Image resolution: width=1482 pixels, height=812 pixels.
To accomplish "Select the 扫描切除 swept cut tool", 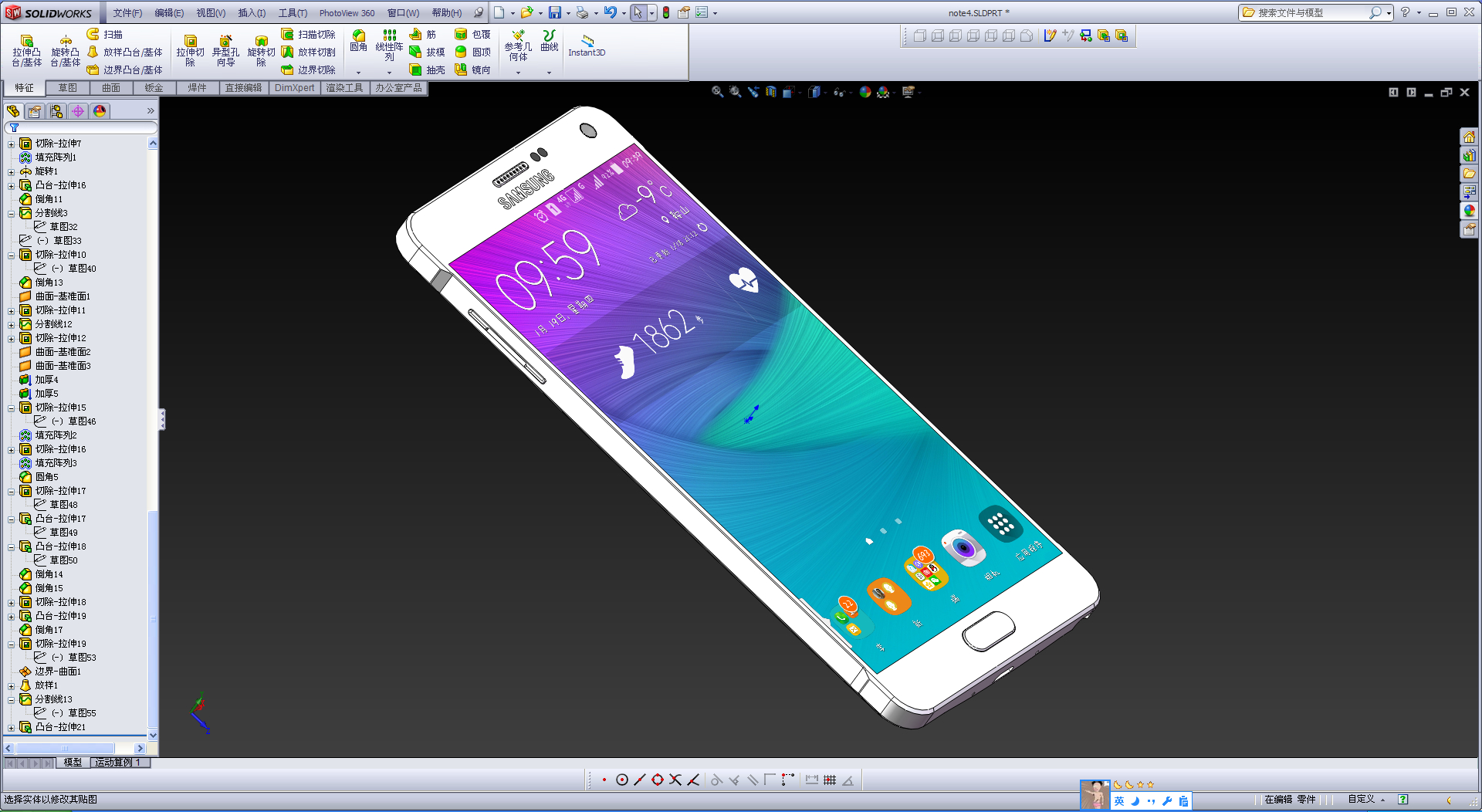I will (308, 34).
